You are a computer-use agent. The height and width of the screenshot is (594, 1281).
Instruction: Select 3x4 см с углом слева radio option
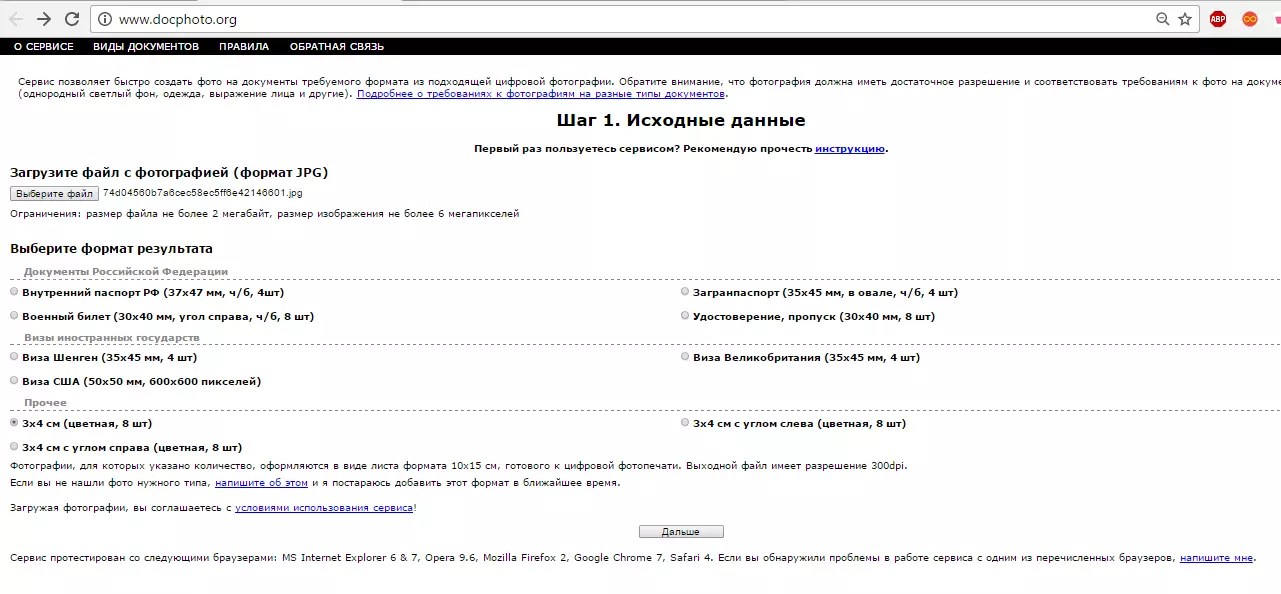[x=685, y=423]
